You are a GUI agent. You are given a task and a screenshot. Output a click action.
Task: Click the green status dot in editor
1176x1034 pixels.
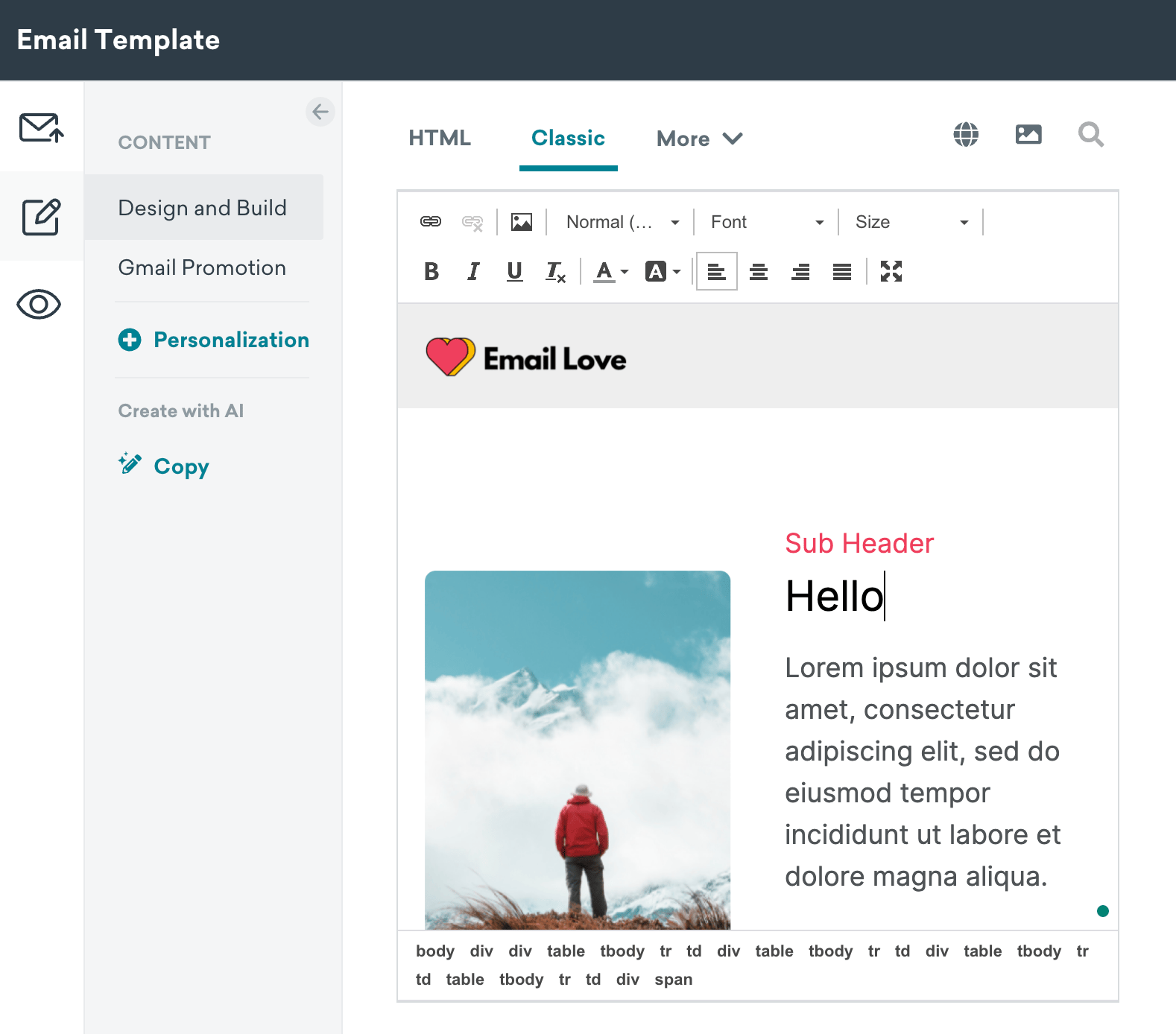[x=1103, y=911]
